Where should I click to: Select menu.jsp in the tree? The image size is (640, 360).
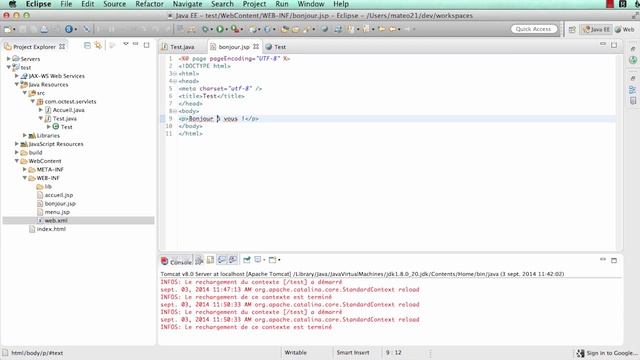point(57,212)
